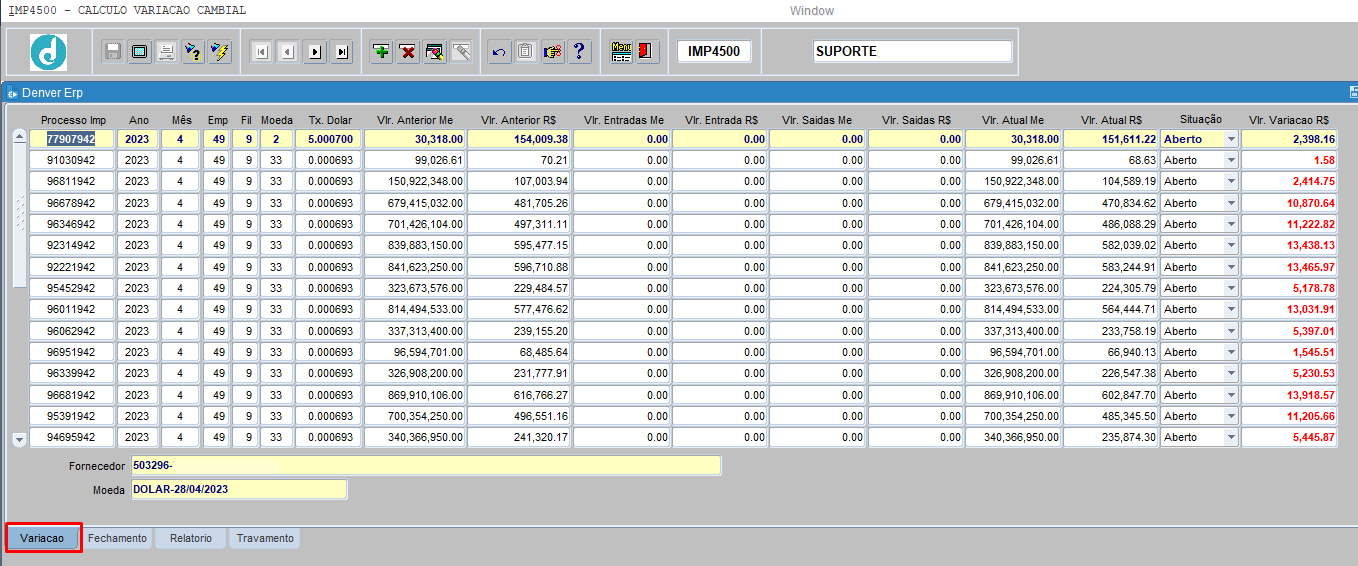The height and width of the screenshot is (566, 1358).
Task: Open help with question mark icon
Action: 579,51
